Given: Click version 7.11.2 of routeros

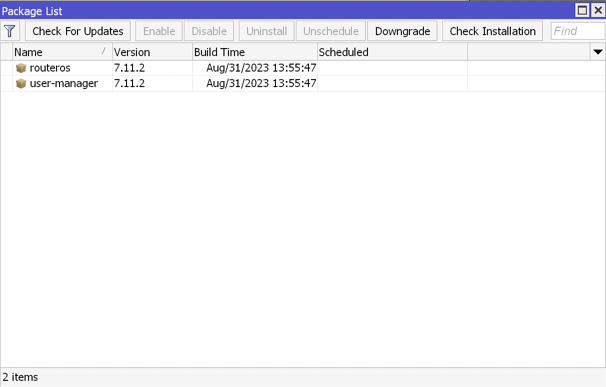Looking at the screenshot, I should click(129, 68).
